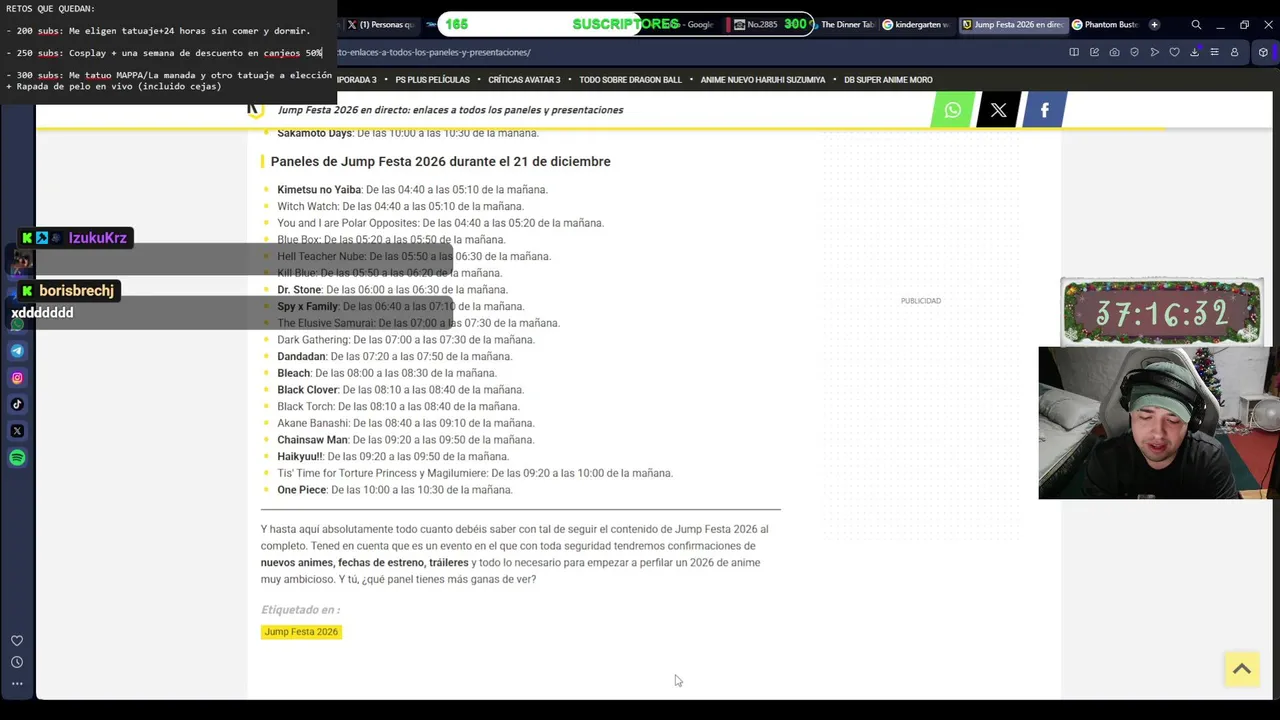1280x720 pixels.
Task: Click the PUBLICIDAD ad label
Action: pyautogui.click(x=921, y=301)
